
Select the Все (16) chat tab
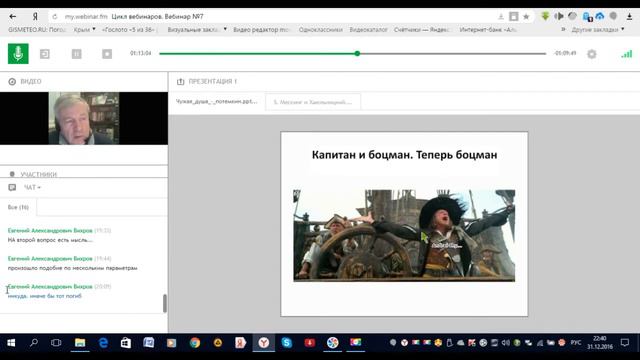pyautogui.click(x=18, y=207)
